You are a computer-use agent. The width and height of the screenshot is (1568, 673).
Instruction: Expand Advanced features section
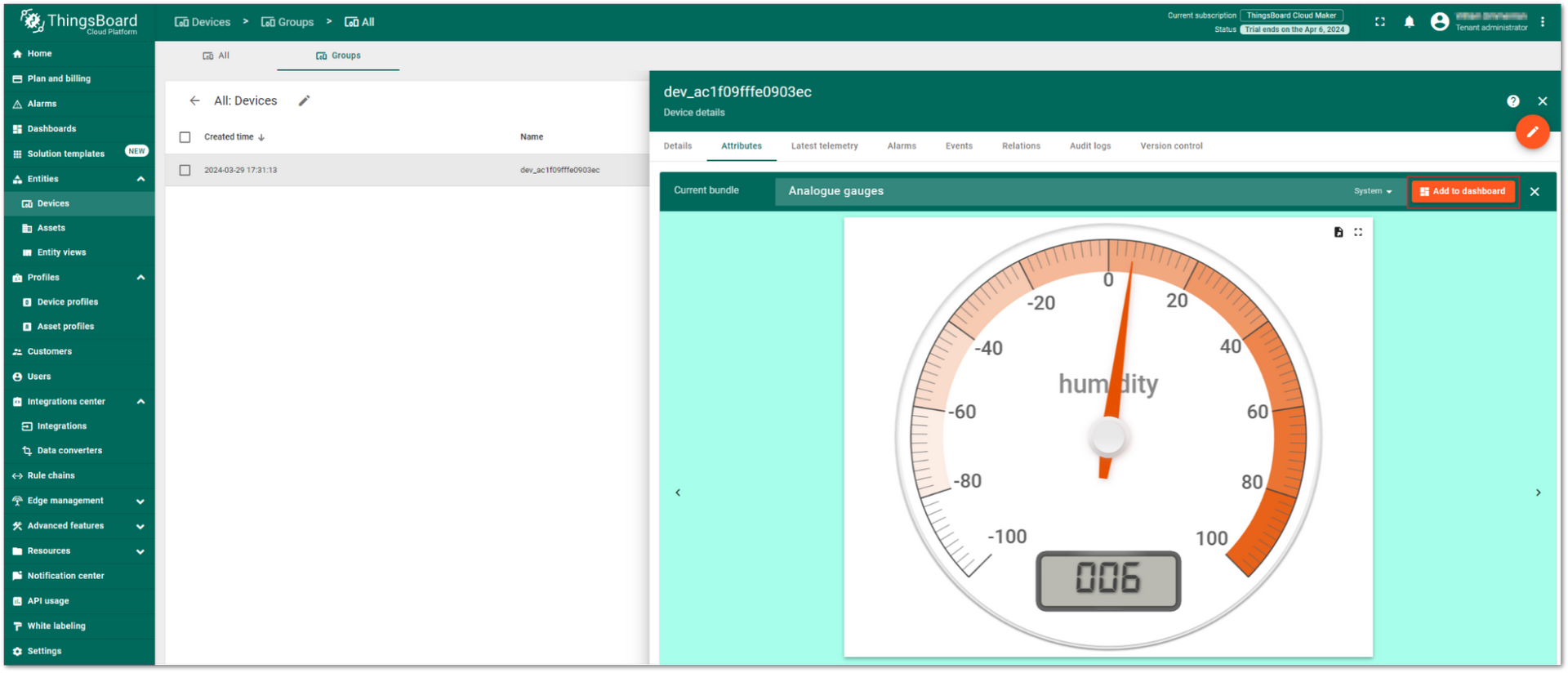click(140, 527)
